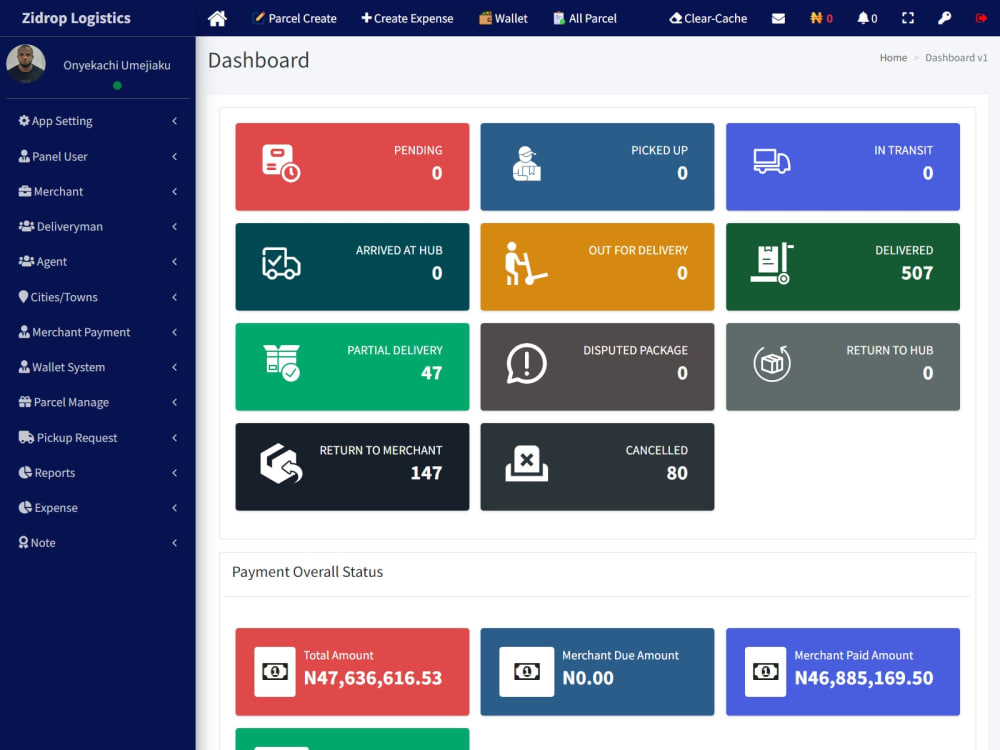This screenshot has height=750, width=1000.
Task: Click the Partial Delivery box icon
Action: [281, 363]
